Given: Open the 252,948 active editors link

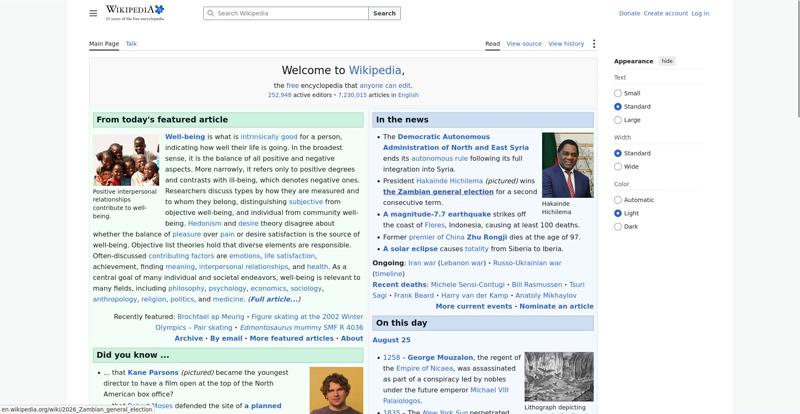Looking at the screenshot, I should (280, 95).
